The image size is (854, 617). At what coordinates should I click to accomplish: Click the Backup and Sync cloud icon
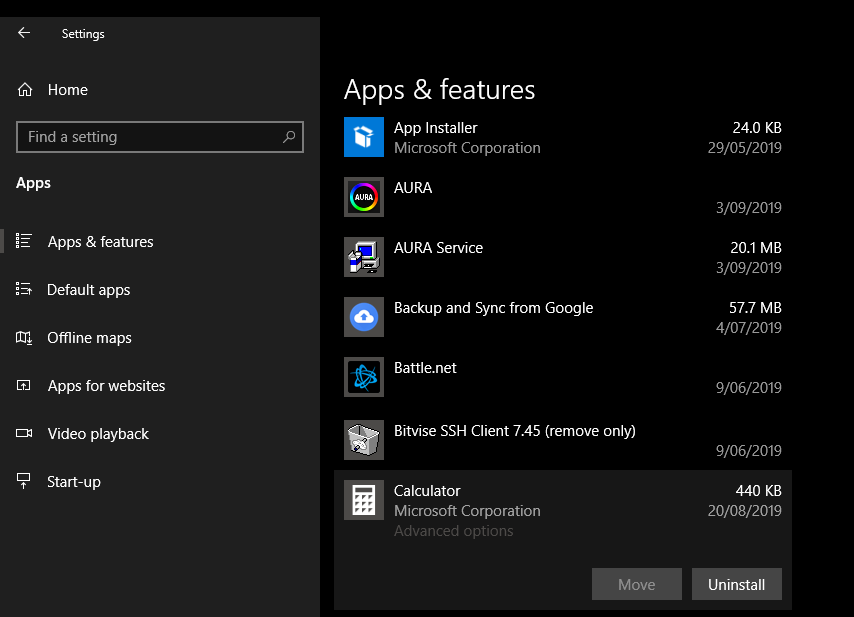click(364, 317)
